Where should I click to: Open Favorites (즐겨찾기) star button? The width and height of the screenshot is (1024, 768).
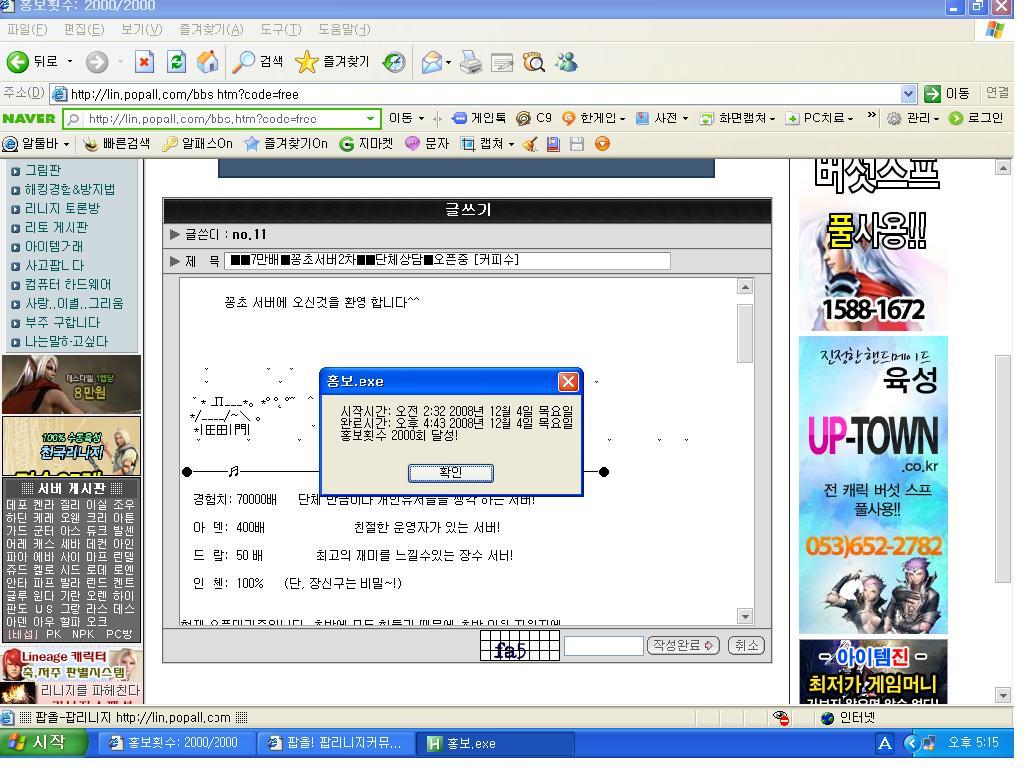(x=333, y=62)
